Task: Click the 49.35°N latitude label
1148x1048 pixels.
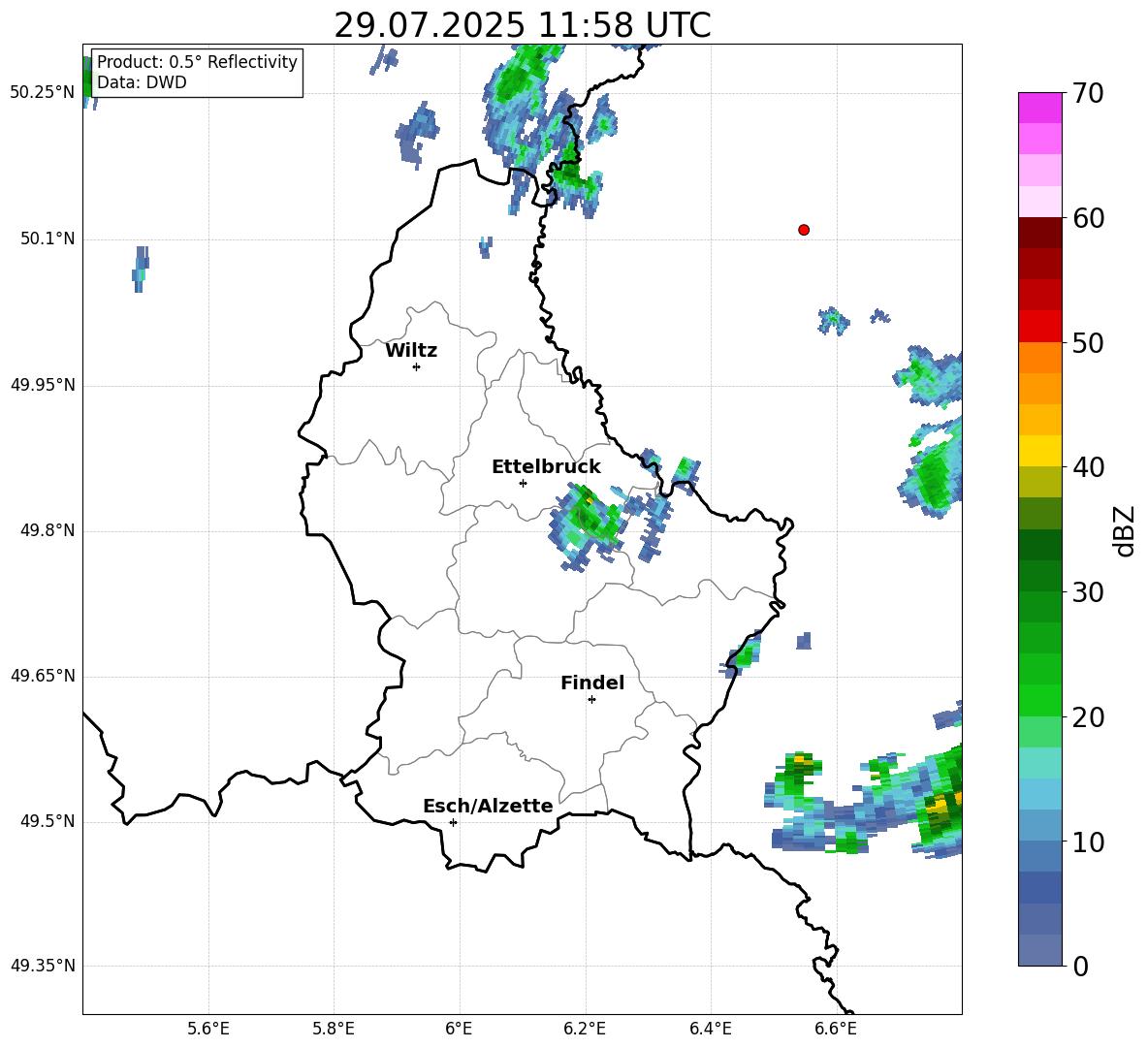Action: [43, 966]
